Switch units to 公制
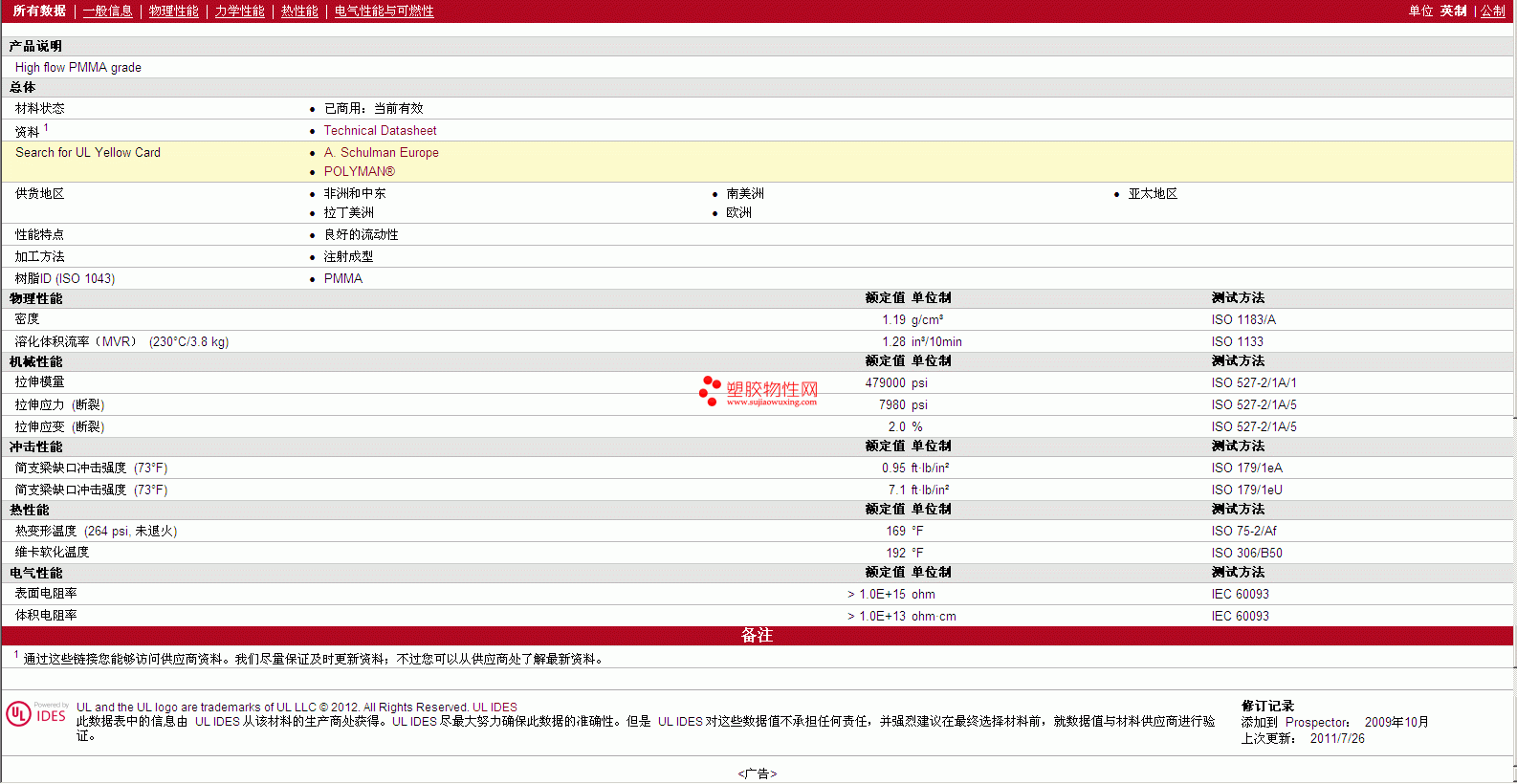This screenshot has height=784, width=1517. [1493, 11]
